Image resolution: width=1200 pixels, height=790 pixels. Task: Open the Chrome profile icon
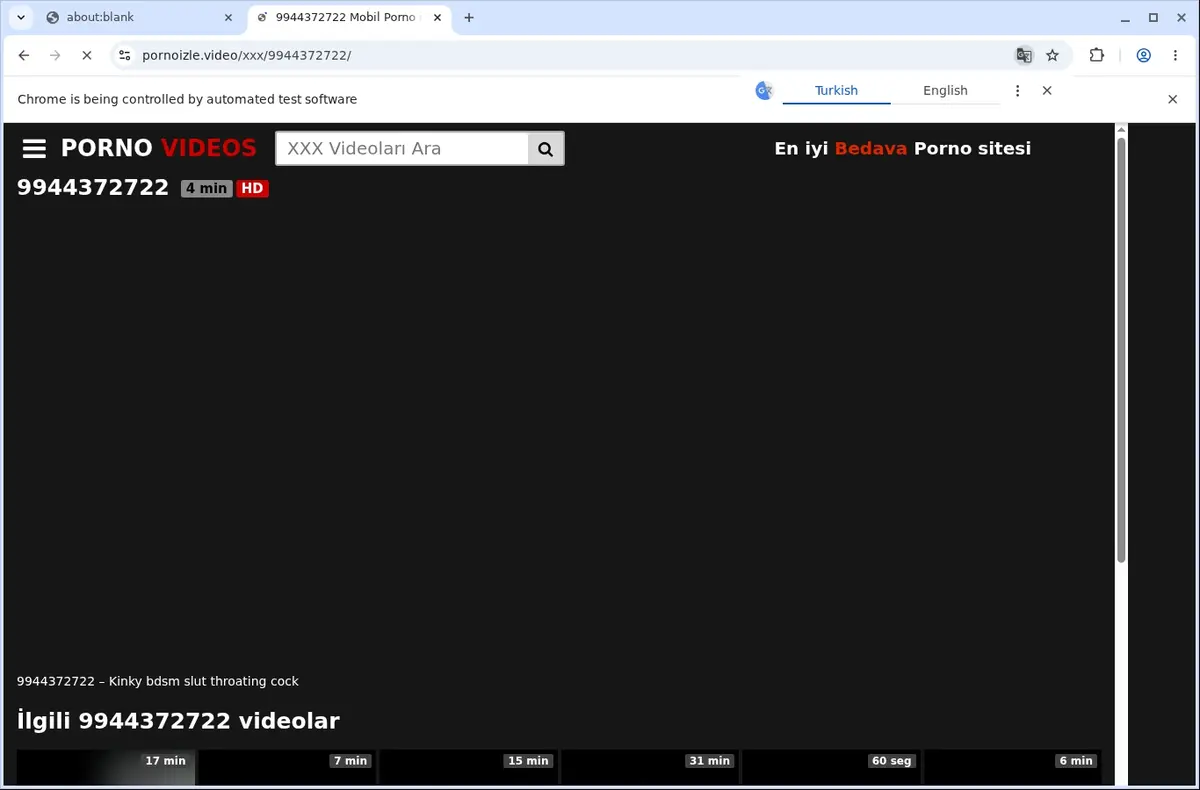click(1143, 56)
